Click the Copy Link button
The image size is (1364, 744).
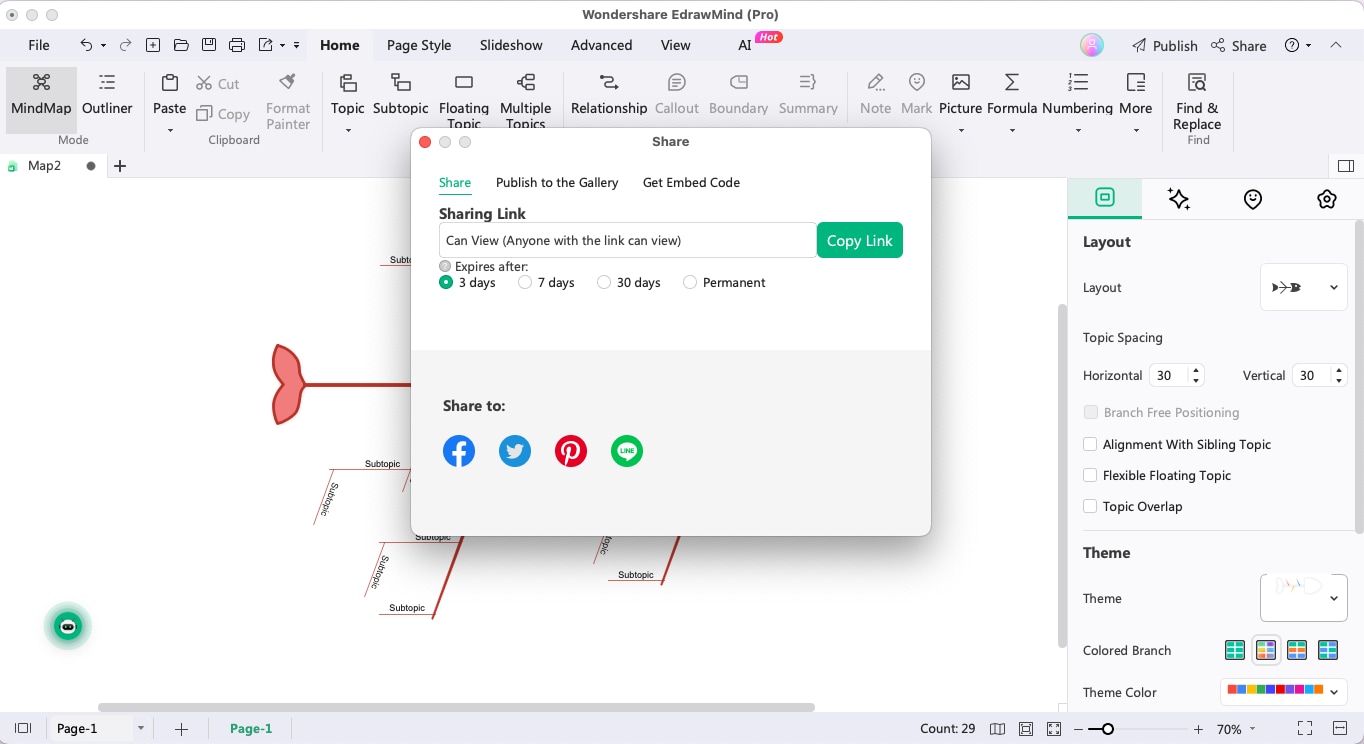(860, 240)
